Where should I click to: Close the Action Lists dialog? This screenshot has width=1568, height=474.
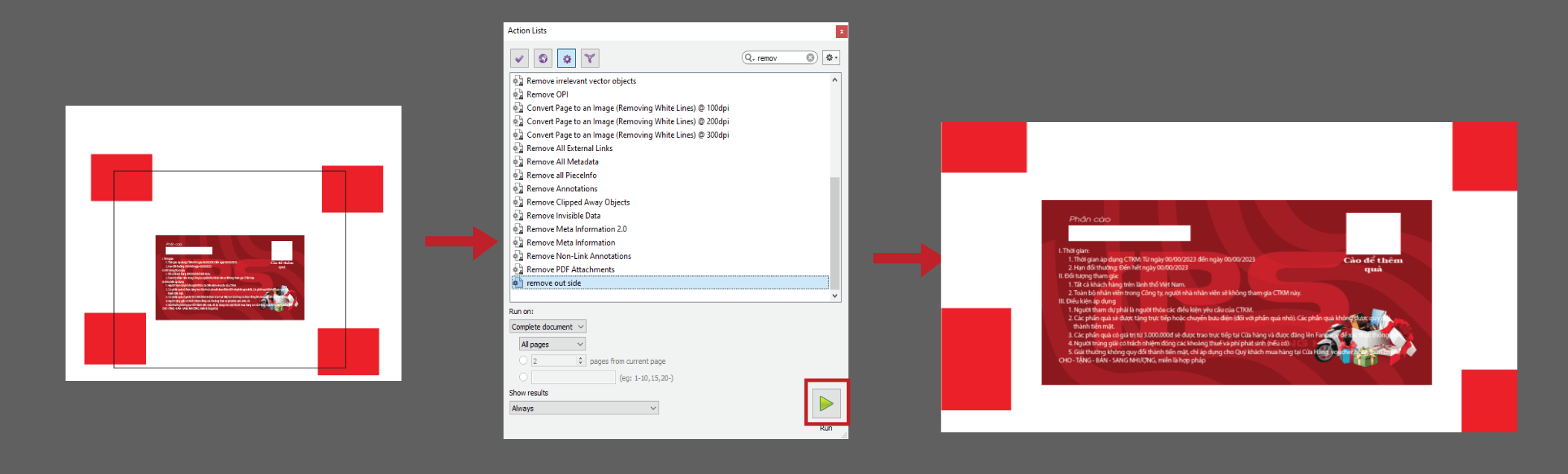[841, 31]
